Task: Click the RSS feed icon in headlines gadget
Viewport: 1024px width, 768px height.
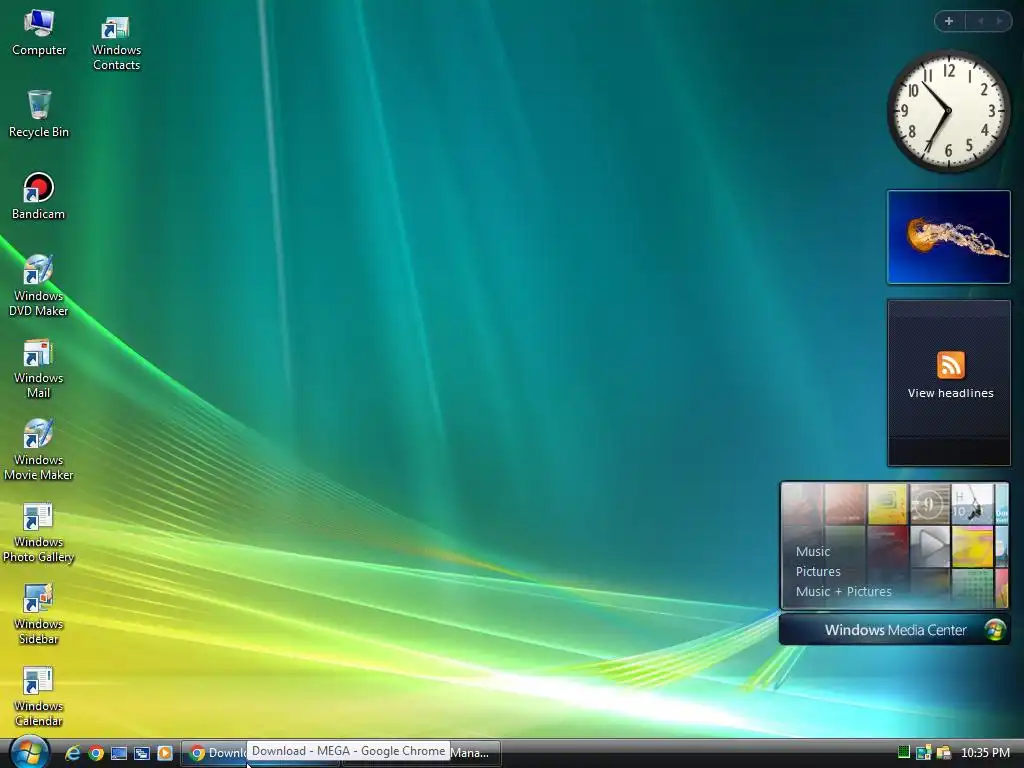Action: pos(950,365)
